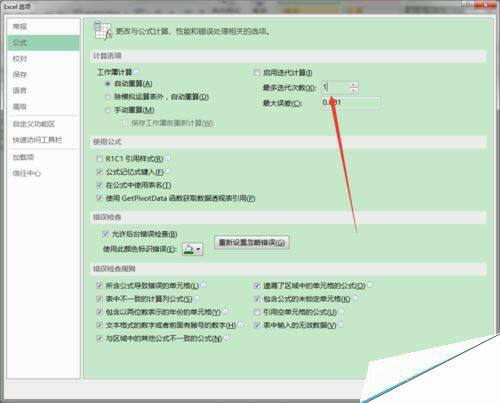Enable 启用迭代计算(I) checkbox
This screenshot has width=500, height=403.
tap(257, 72)
